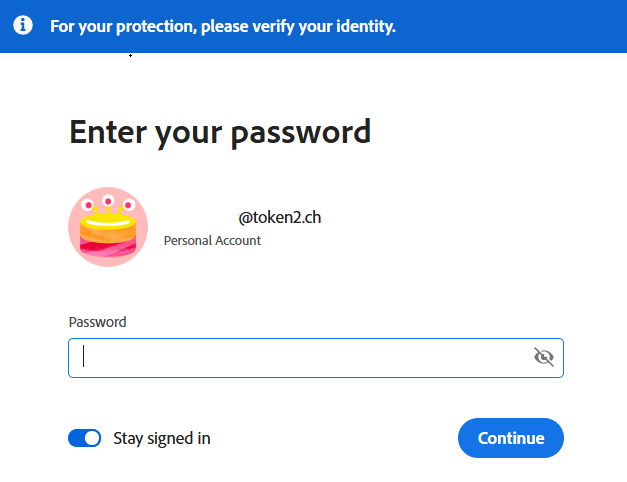Click the empty right end of the blue banner
627x482 pixels.
pos(540,26)
